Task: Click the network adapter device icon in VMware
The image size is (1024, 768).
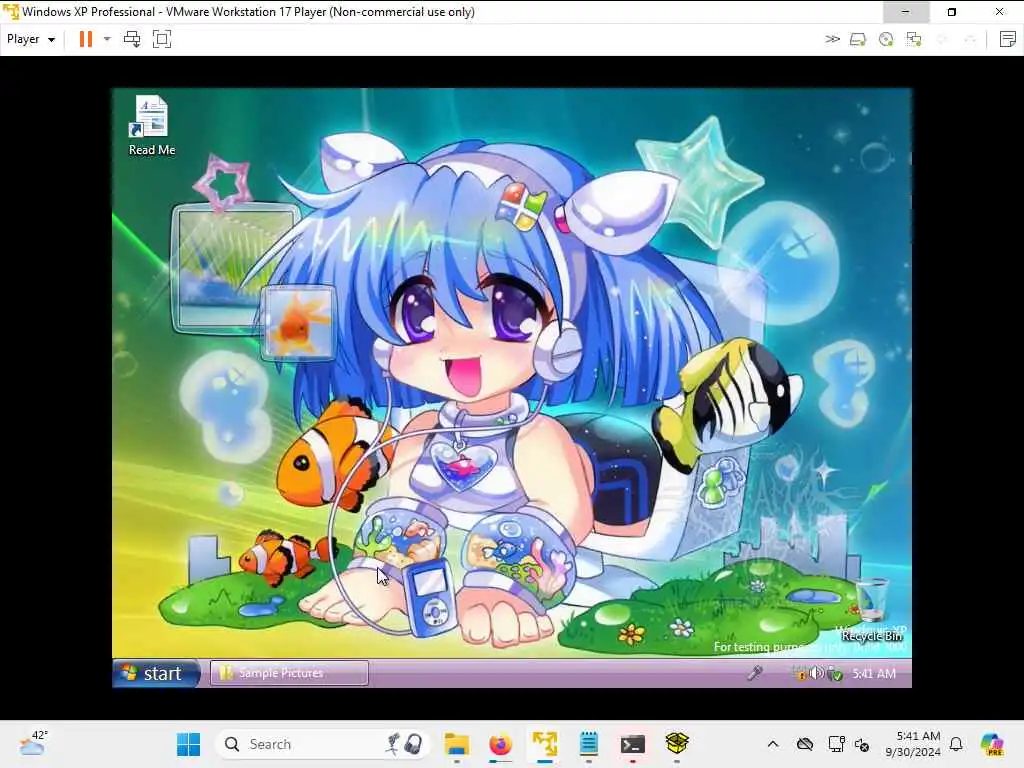Action: 914,39
